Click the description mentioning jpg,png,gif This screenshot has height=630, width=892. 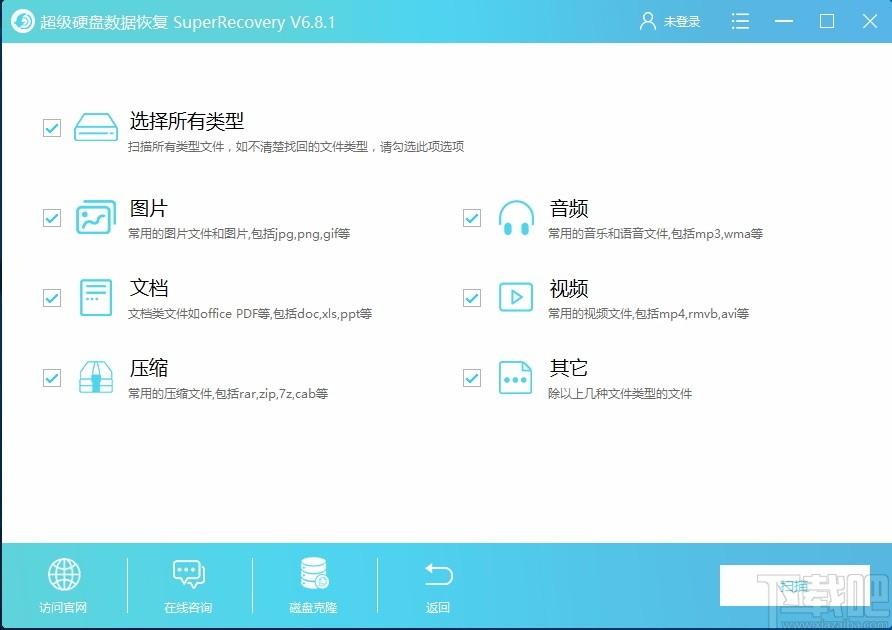pos(239,233)
